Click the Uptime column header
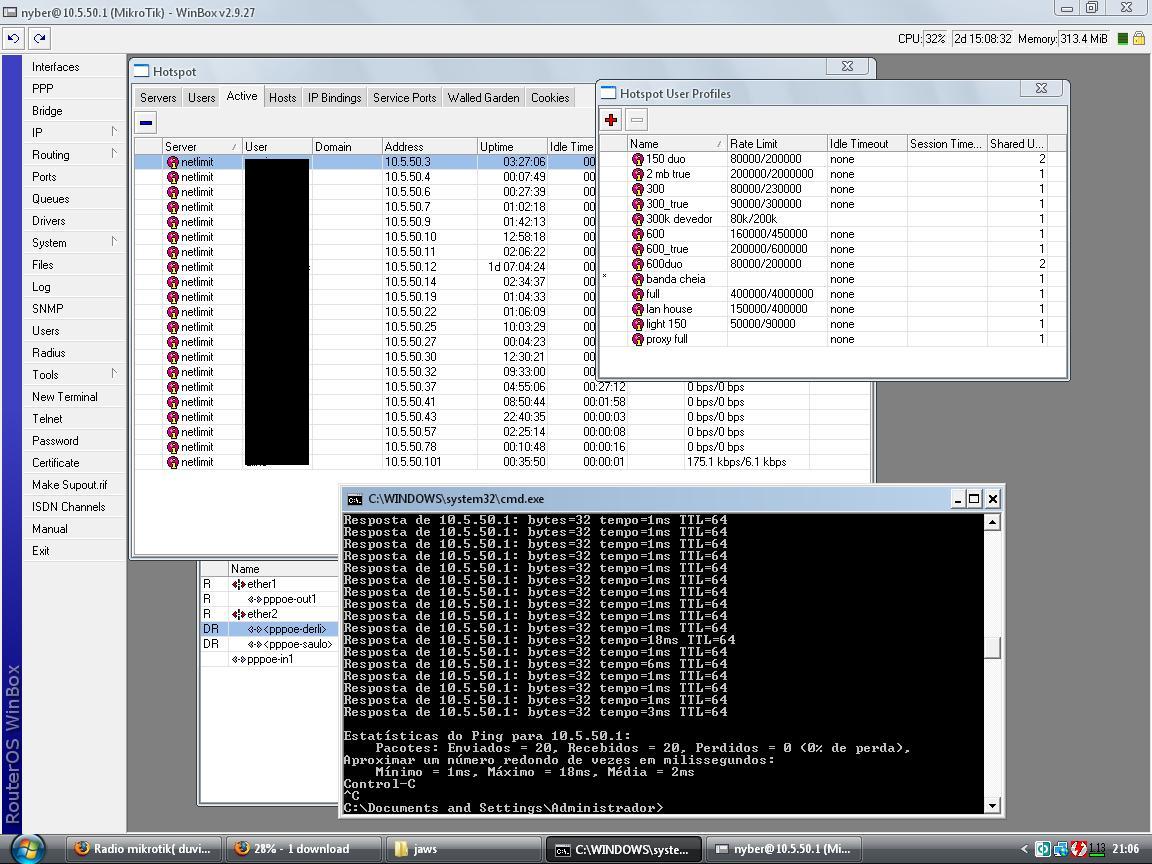 coord(512,146)
